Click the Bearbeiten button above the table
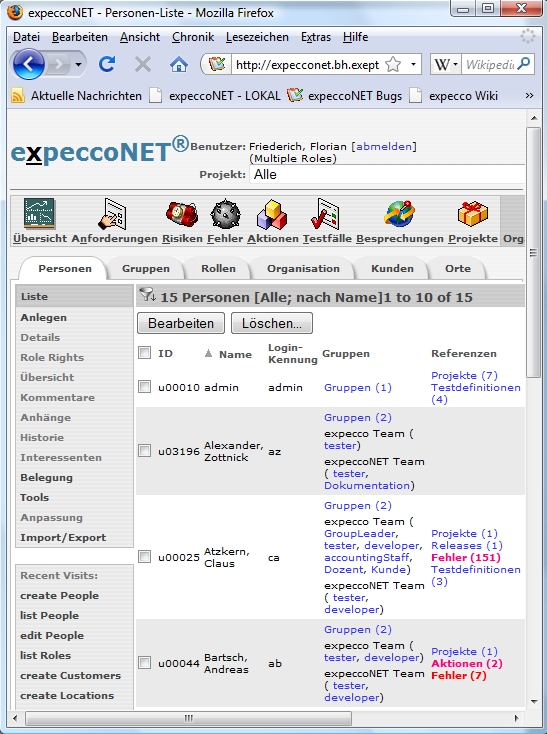The width and height of the screenshot is (547, 734). click(181, 323)
